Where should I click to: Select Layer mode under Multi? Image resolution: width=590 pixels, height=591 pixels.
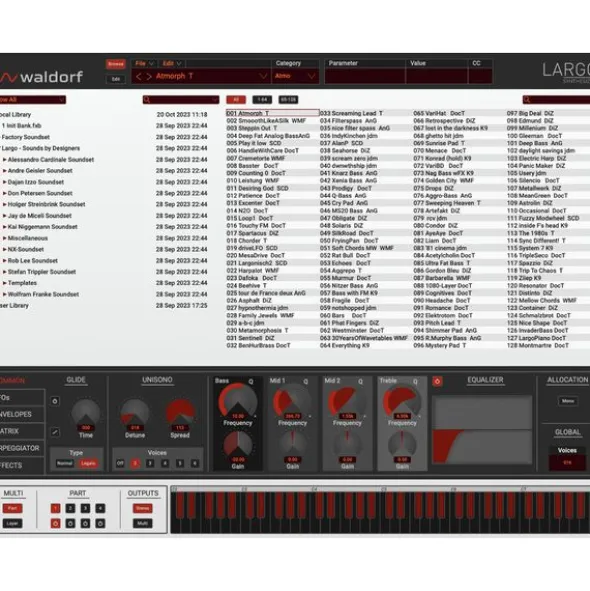12,524
